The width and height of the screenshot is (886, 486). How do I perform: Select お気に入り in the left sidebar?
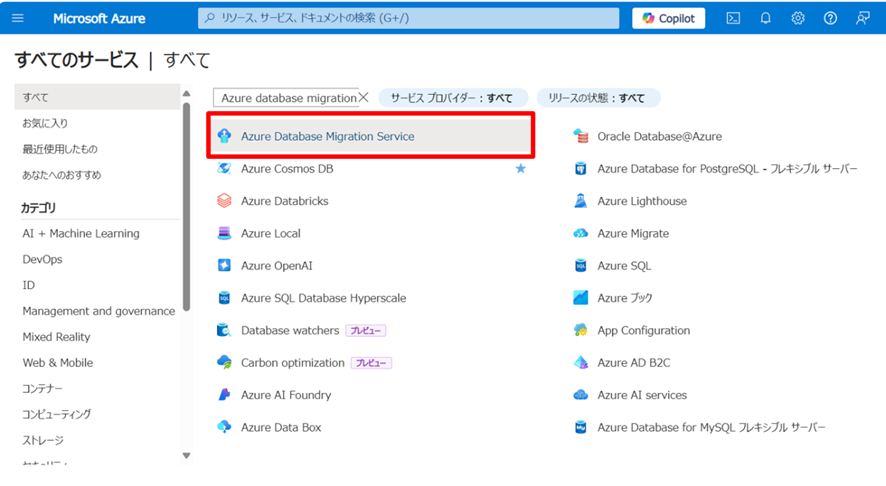click(46, 123)
